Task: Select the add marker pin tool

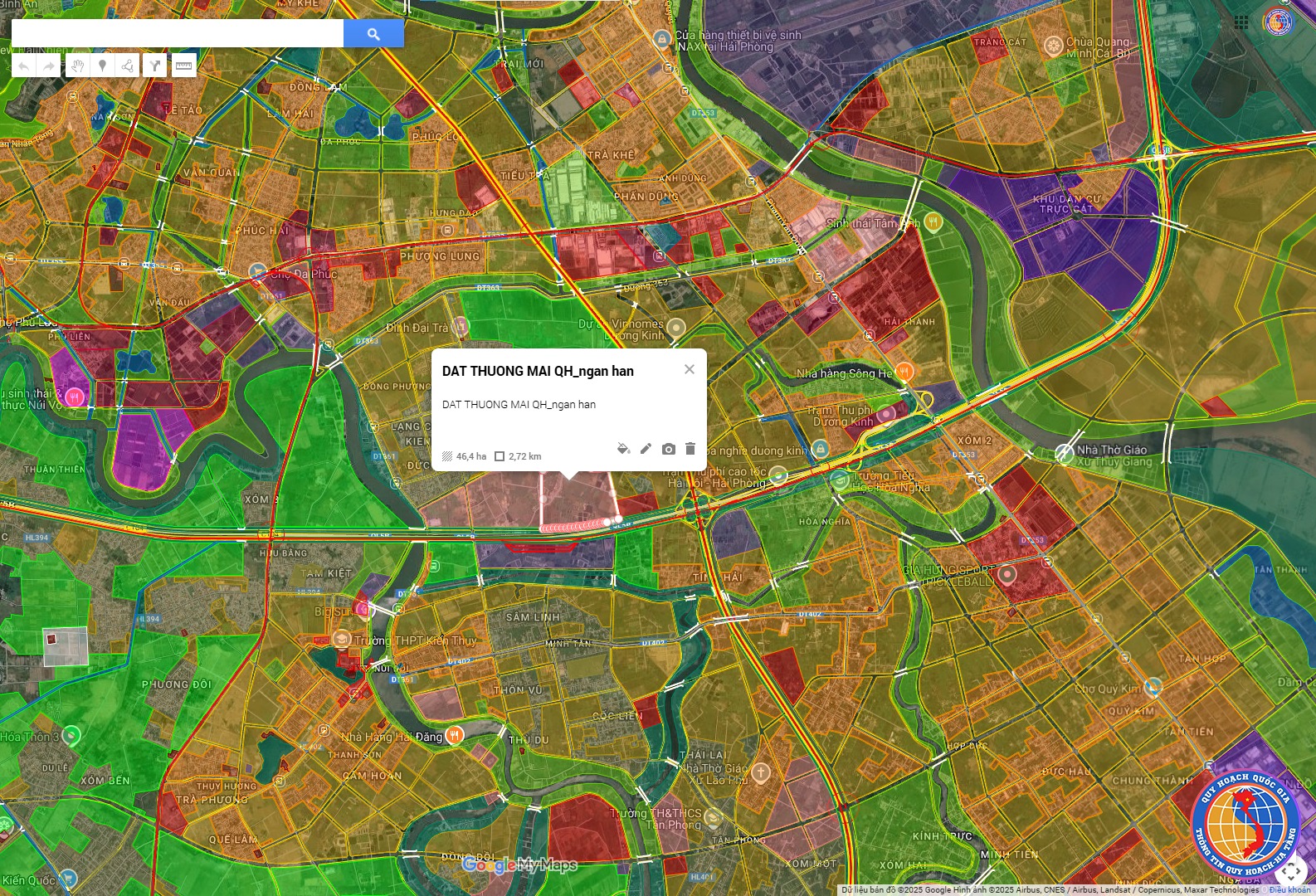Action: click(x=102, y=66)
